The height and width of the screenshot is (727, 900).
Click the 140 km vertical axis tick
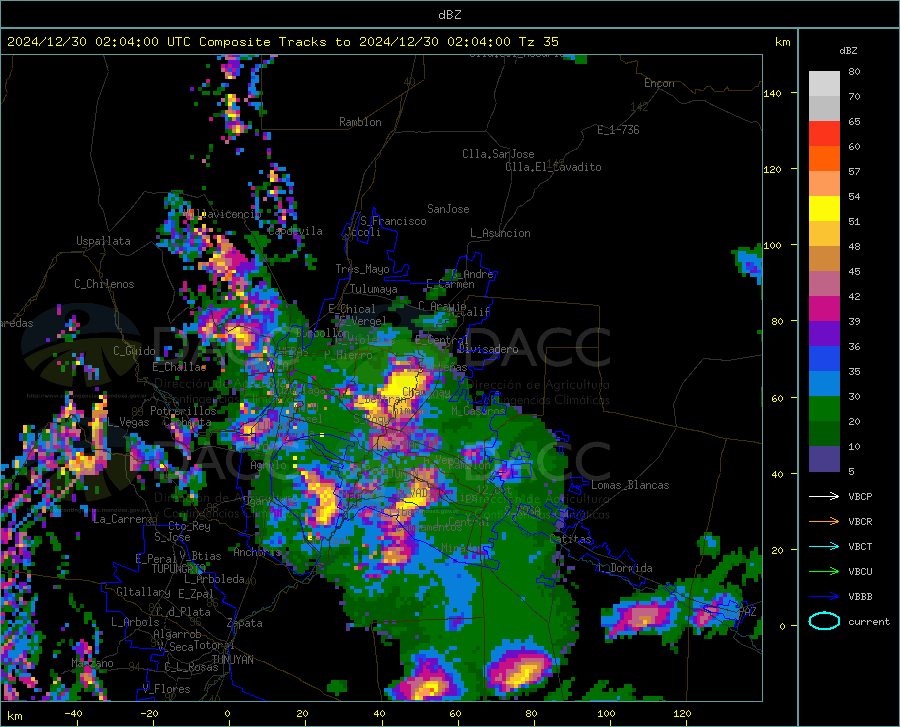[773, 93]
